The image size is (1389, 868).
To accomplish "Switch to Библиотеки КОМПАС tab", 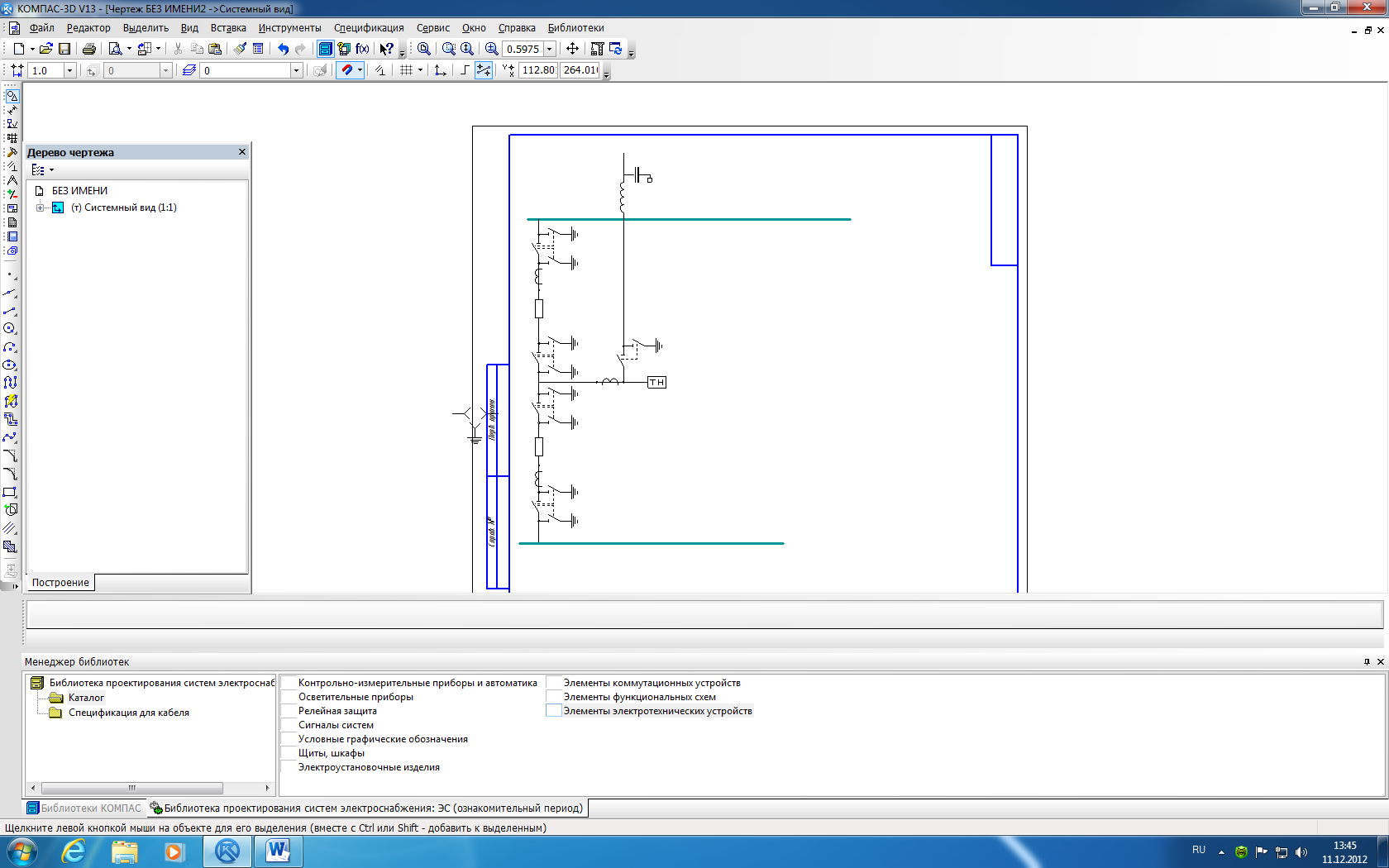I will click(84, 808).
